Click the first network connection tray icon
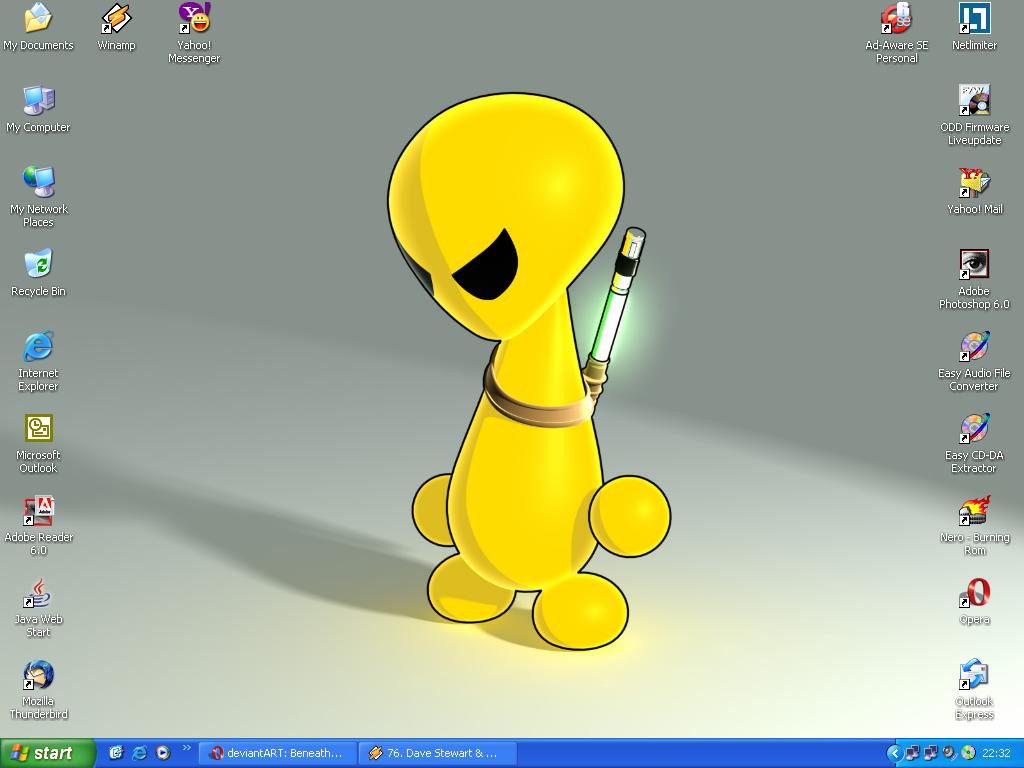 (x=912, y=753)
